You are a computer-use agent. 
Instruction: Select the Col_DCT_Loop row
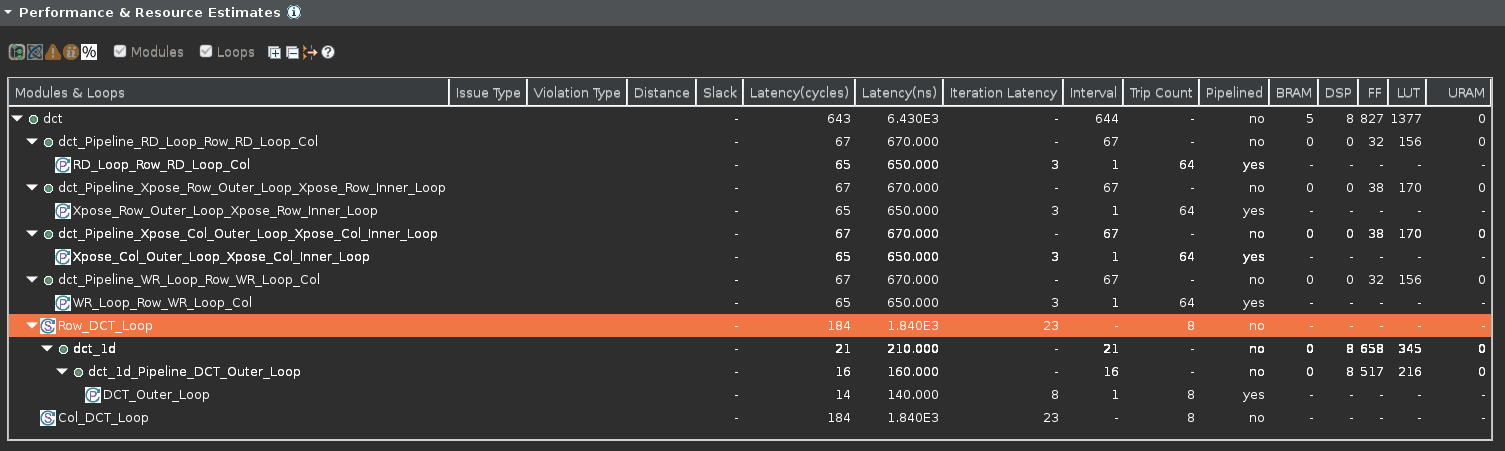(x=103, y=418)
